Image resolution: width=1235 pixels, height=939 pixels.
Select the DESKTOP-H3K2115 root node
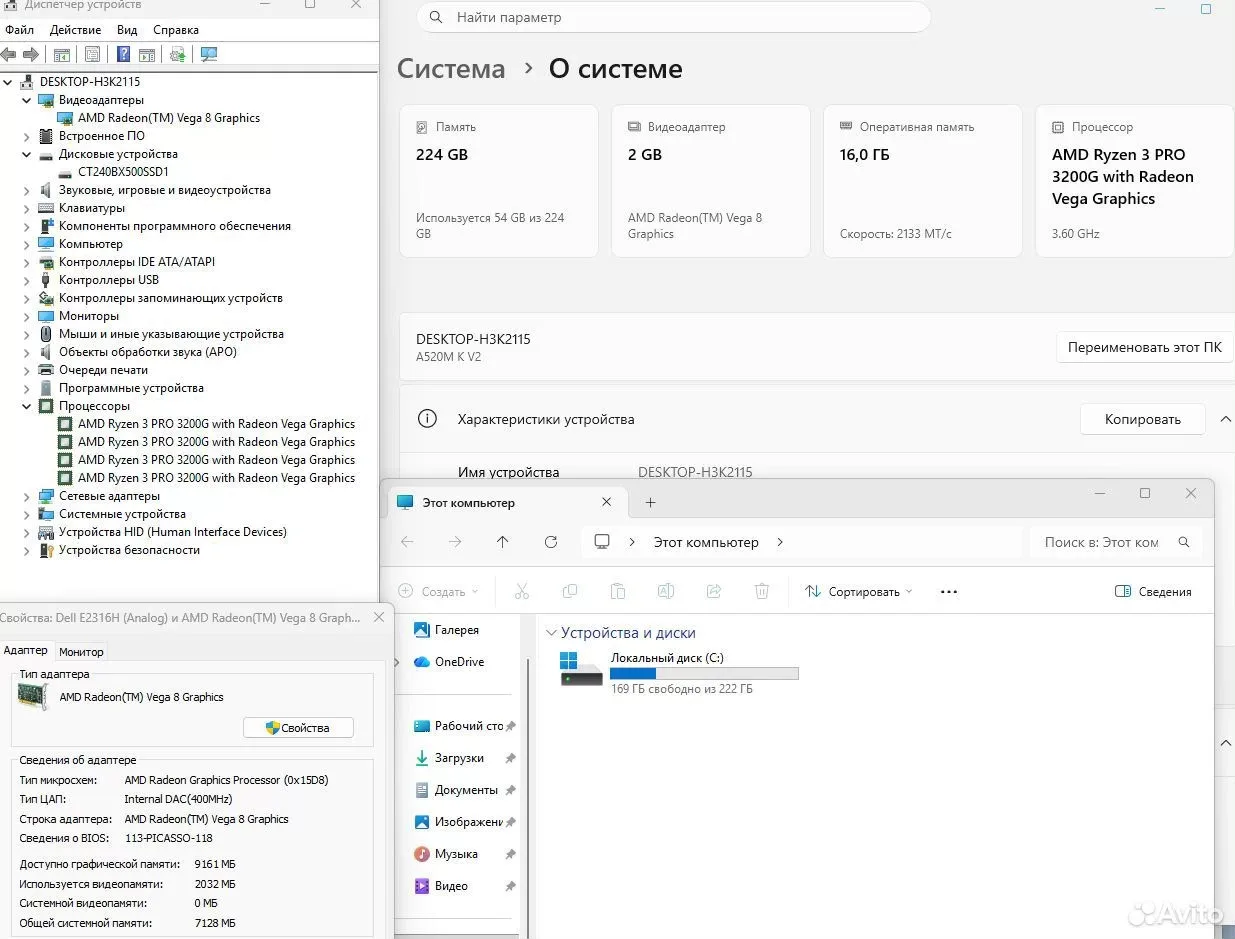89,82
